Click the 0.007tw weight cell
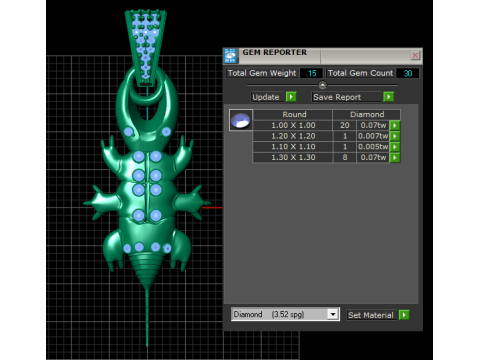 373,136
